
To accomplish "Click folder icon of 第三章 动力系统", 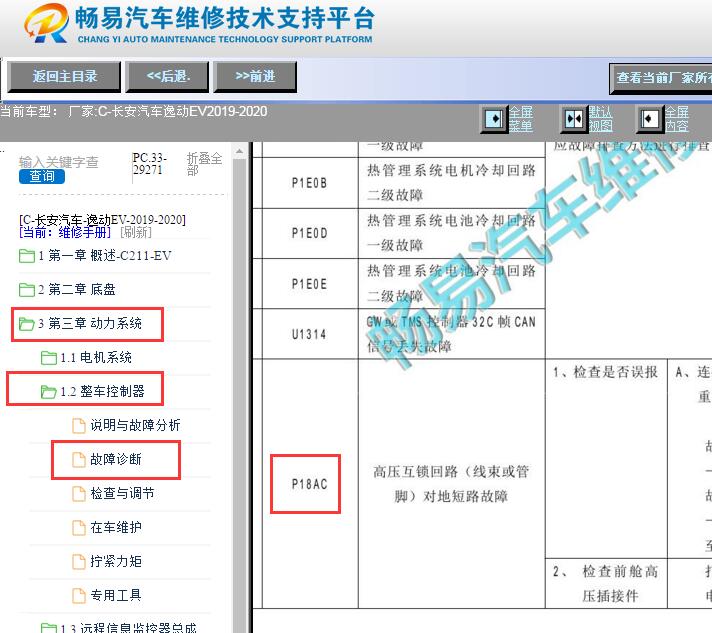I will pyautogui.click(x=27, y=324).
